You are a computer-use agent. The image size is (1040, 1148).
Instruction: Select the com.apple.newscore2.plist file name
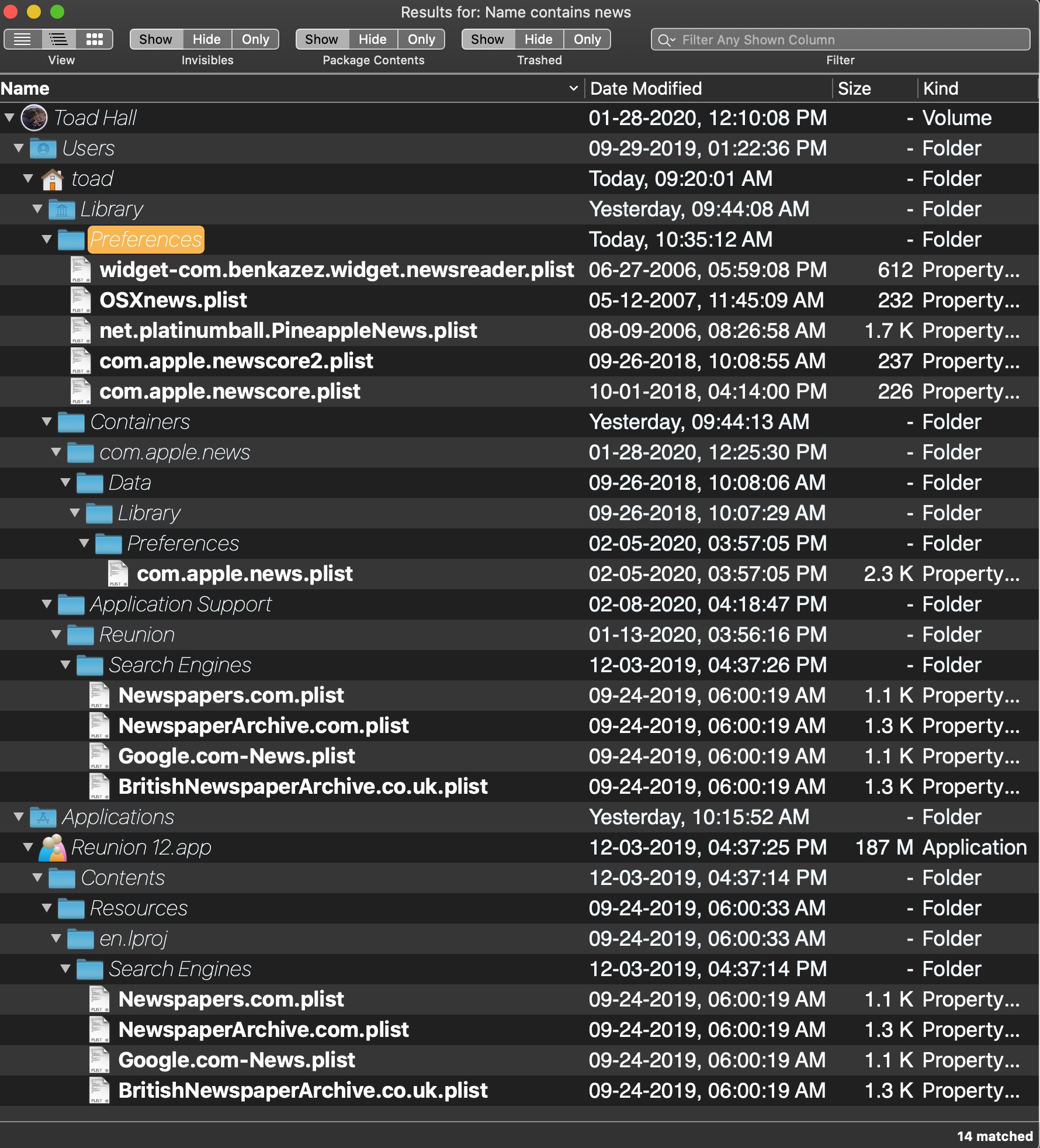click(236, 361)
